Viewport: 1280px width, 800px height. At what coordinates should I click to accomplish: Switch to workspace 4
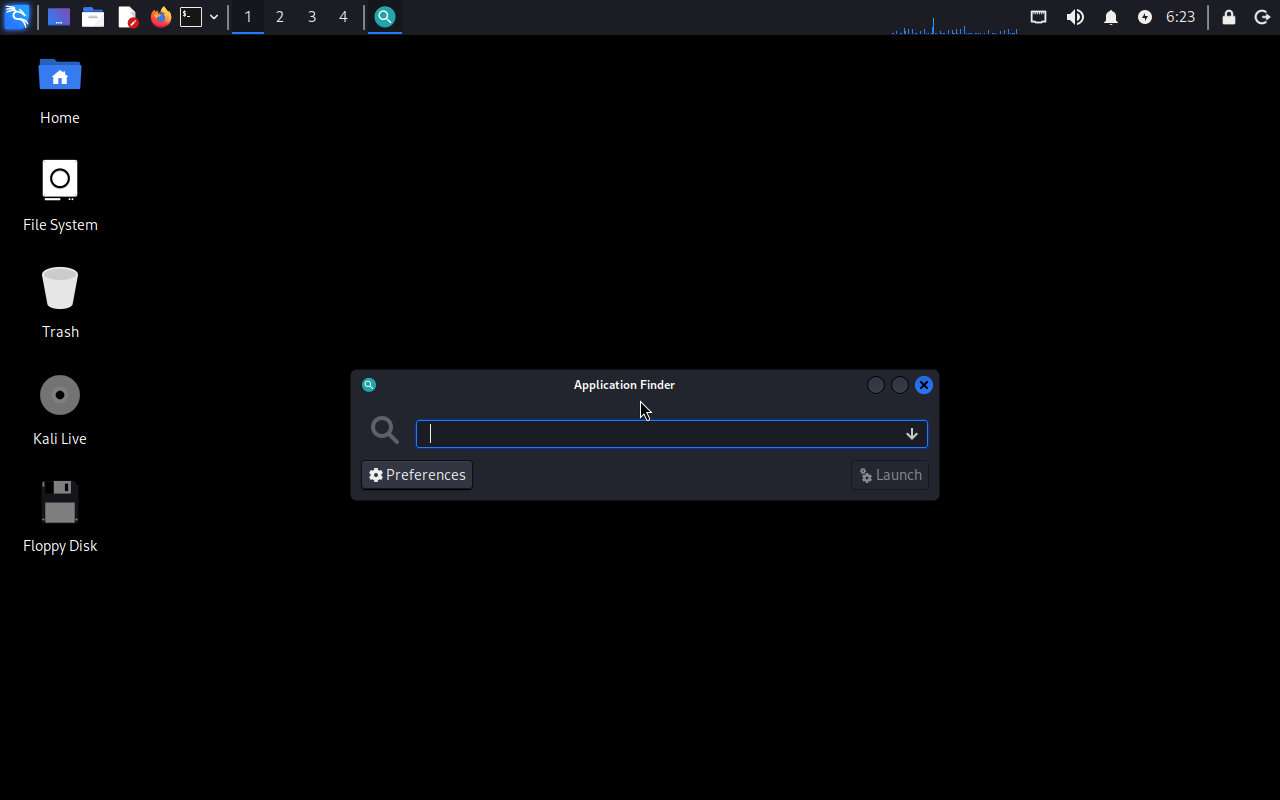coord(344,17)
